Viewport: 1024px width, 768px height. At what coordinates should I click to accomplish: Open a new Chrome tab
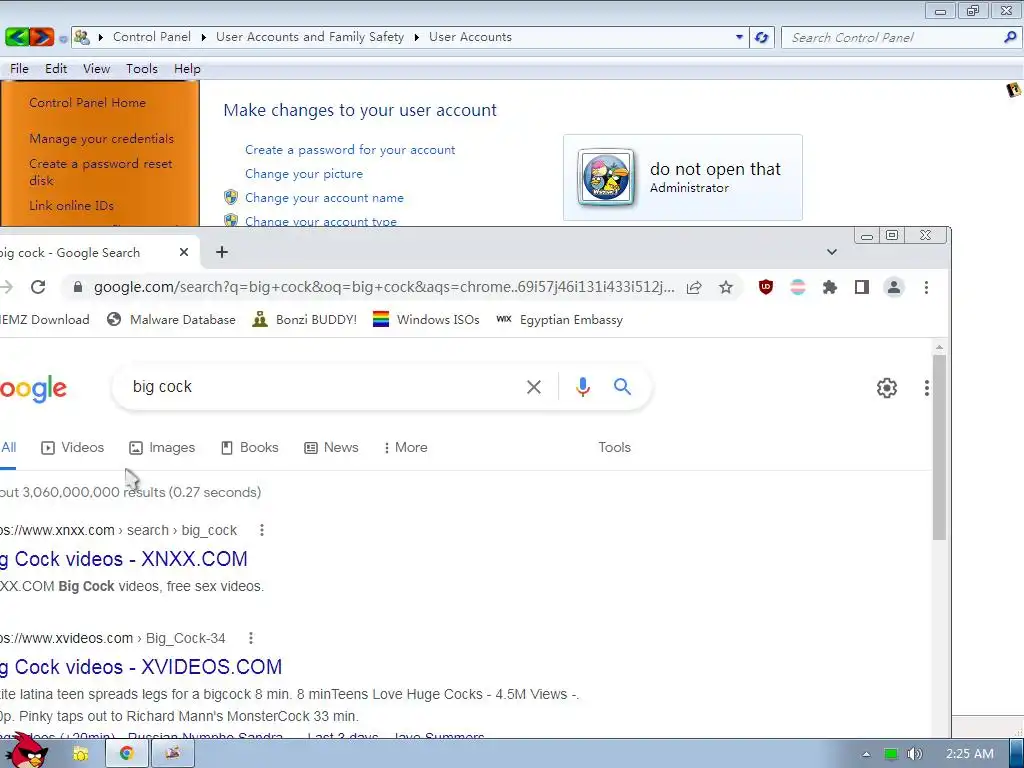(x=222, y=252)
